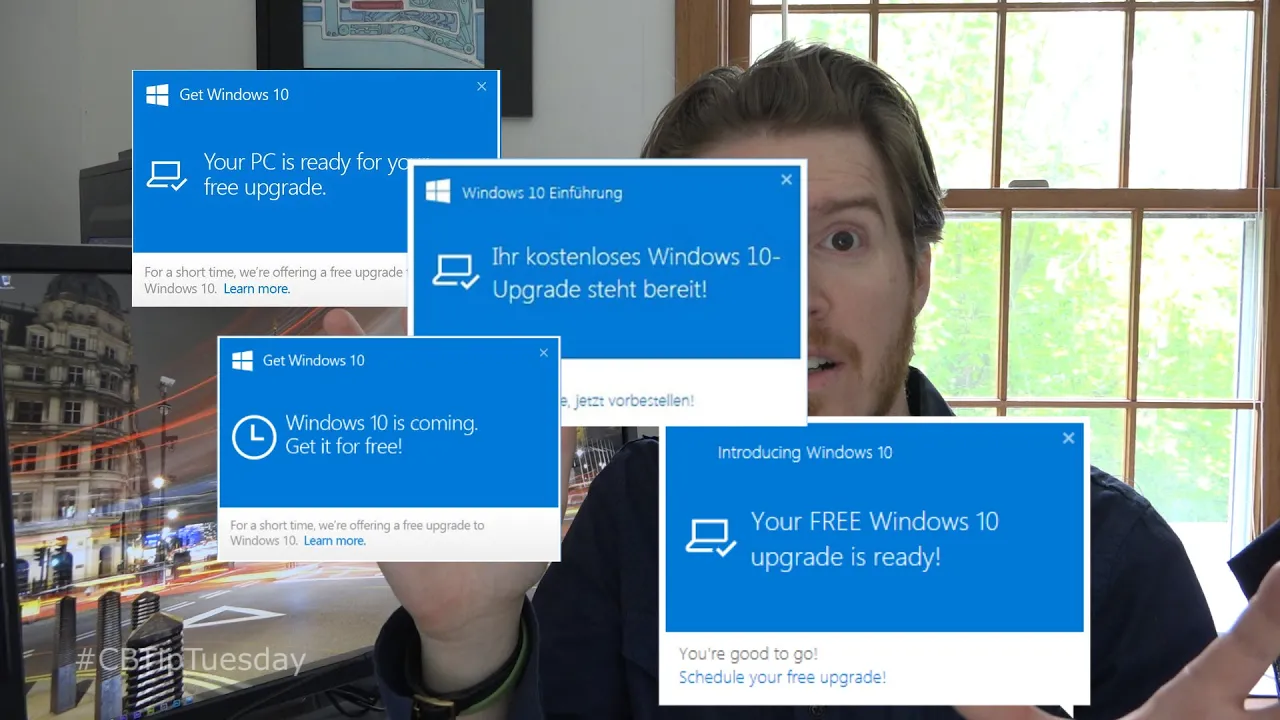
Task: Open Learn more link in "Your PC is ready" popup
Action: click(257, 289)
